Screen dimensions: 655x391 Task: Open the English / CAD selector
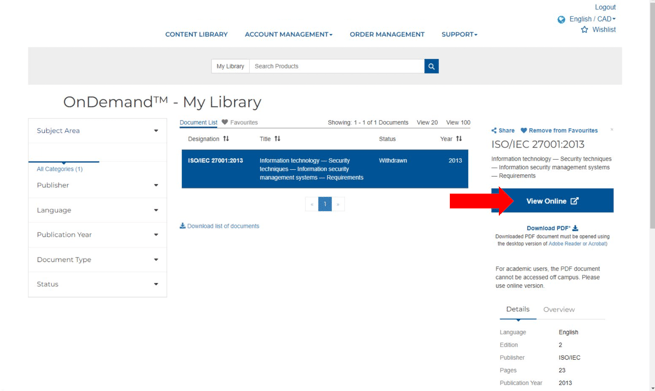coord(592,19)
